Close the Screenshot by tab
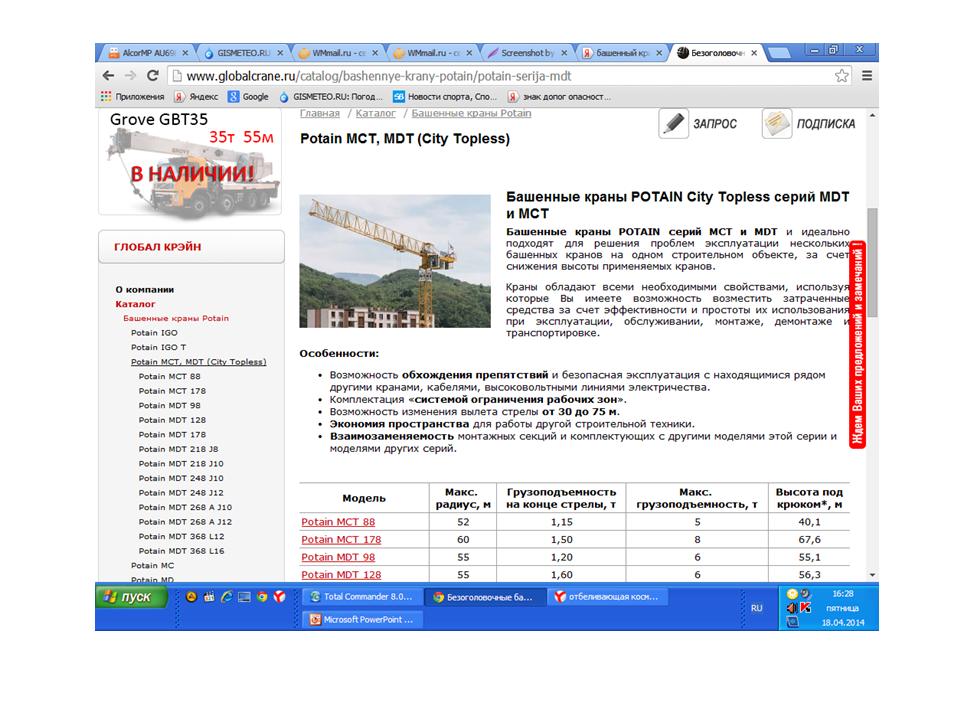The width and height of the screenshot is (960, 720). [x=564, y=53]
